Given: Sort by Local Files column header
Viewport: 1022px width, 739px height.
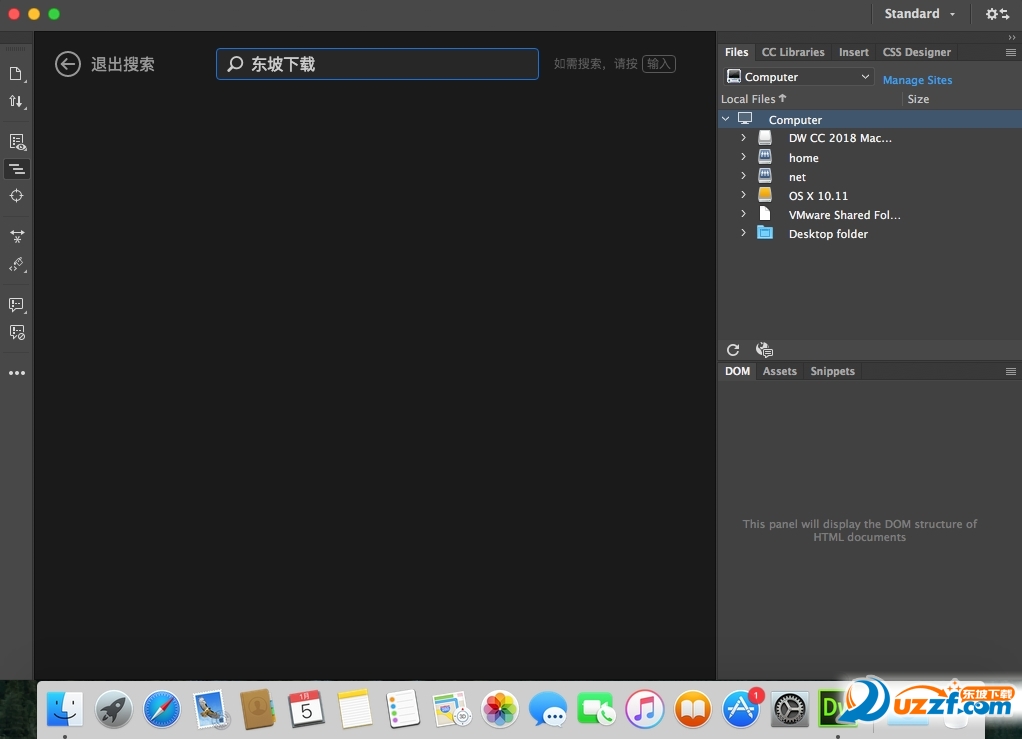Looking at the screenshot, I should [x=753, y=99].
